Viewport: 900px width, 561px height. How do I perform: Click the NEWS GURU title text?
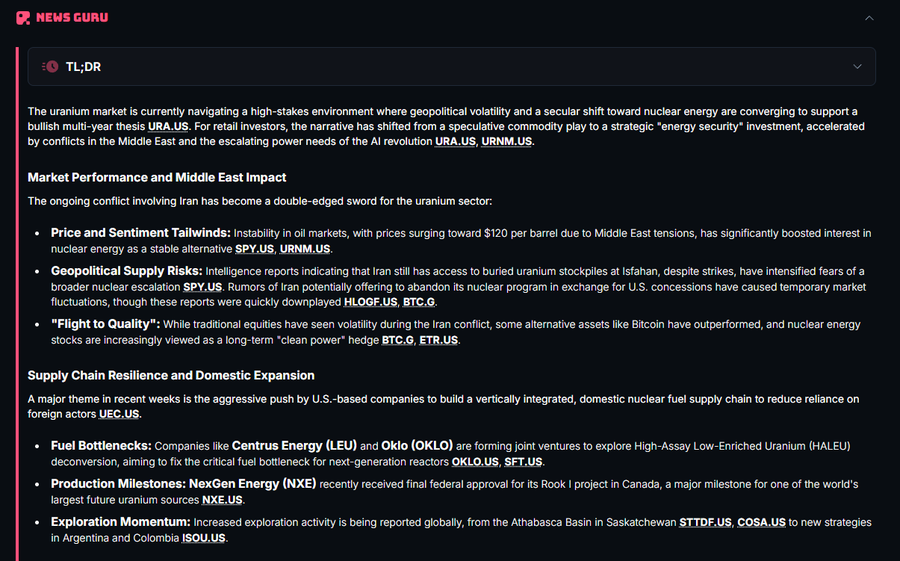tap(72, 18)
